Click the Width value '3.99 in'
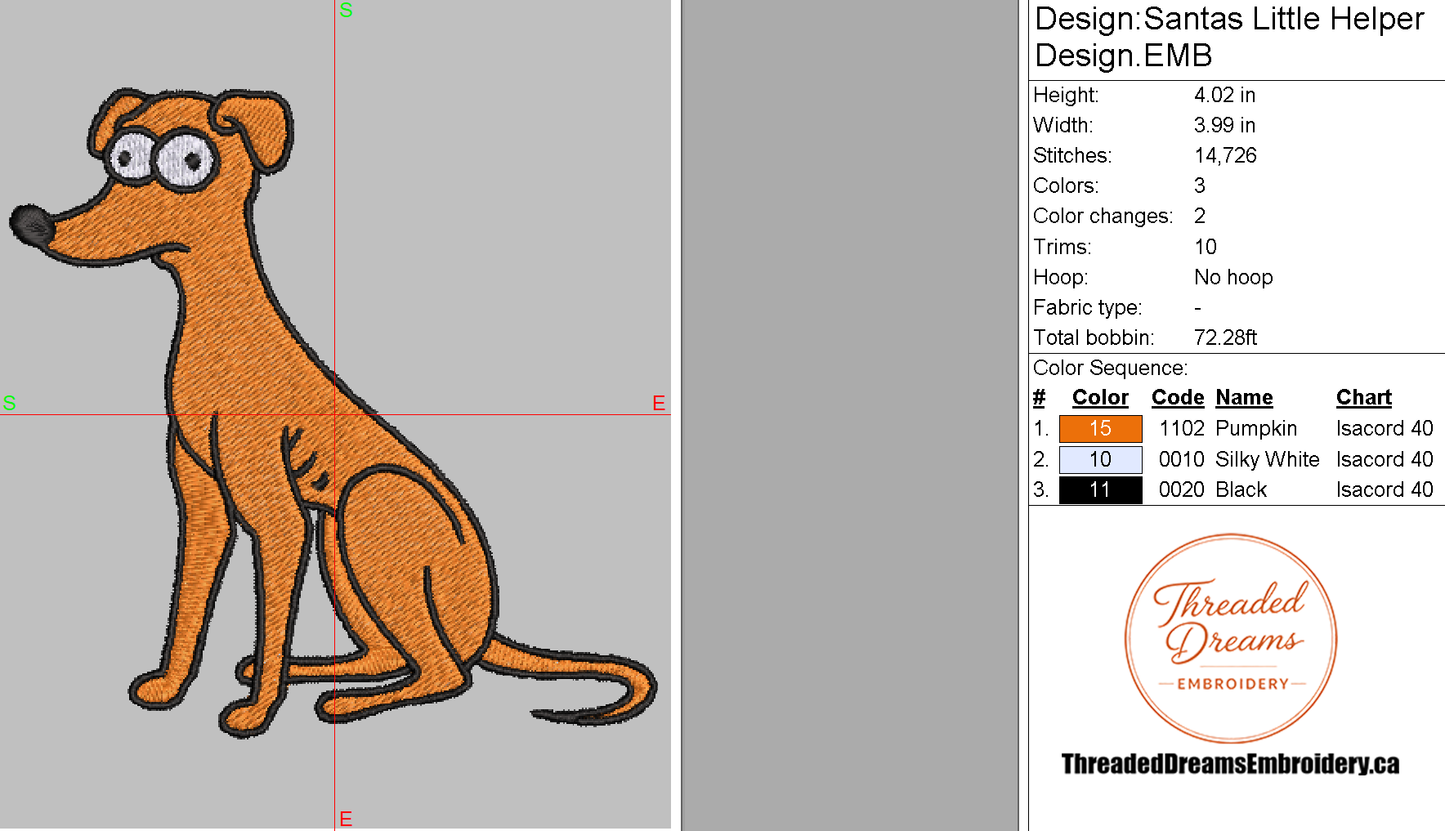1445x831 pixels. click(x=1225, y=126)
